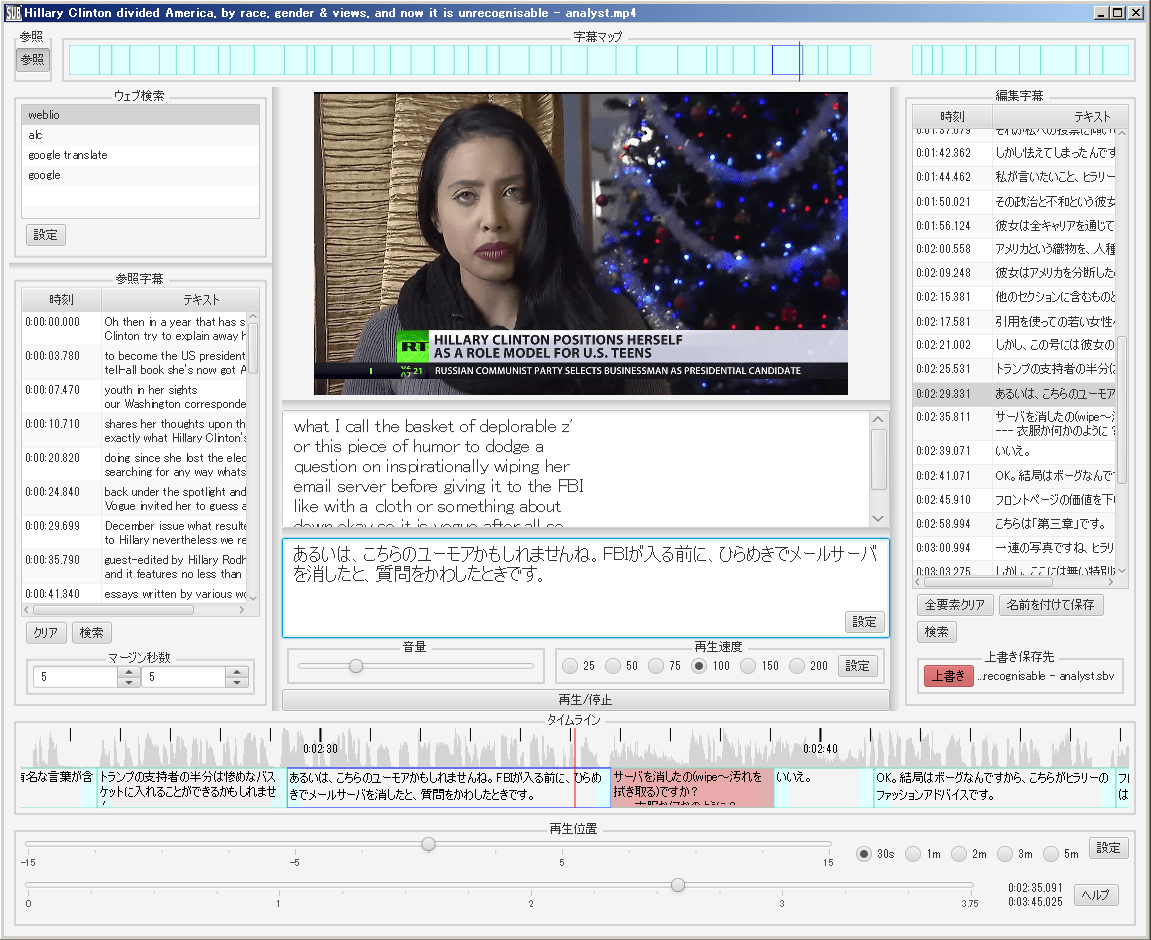Click 全要素クリア button

tap(955, 605)
